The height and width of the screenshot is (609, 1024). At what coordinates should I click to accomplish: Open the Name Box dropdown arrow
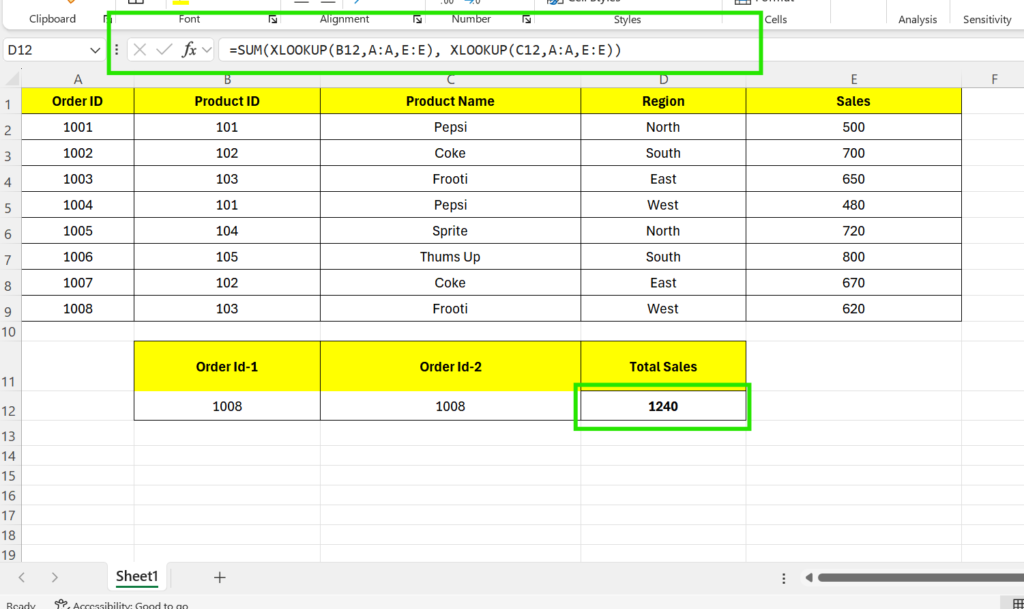(x=95, y=50)
